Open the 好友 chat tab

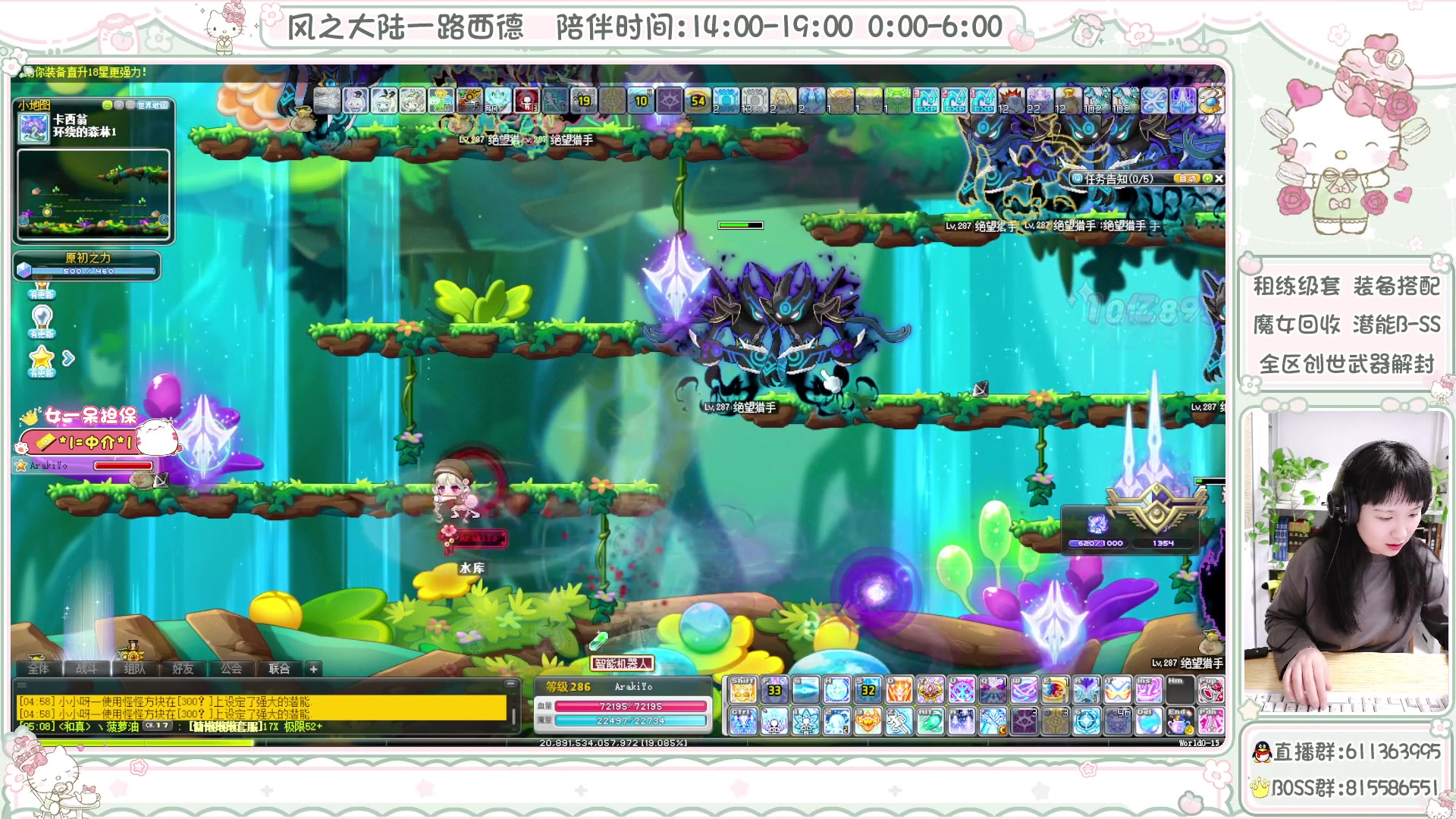183,669
